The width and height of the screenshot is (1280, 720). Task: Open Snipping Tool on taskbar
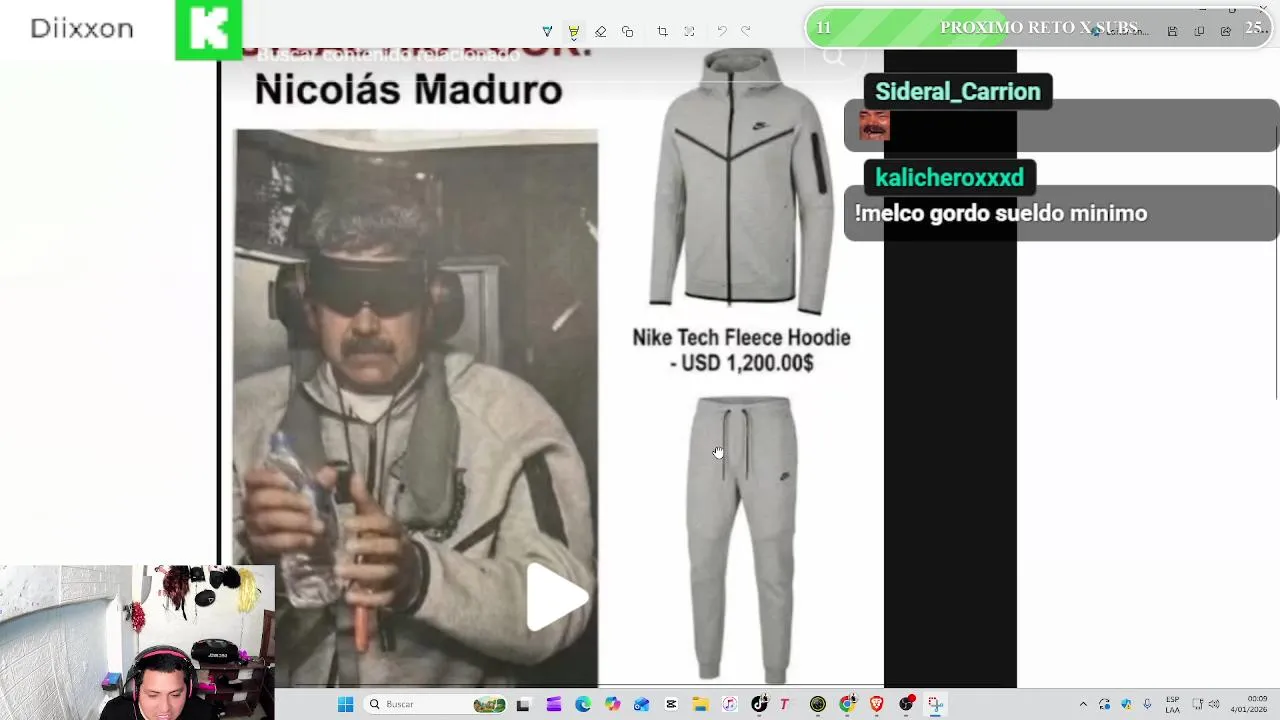pos(935,704)
